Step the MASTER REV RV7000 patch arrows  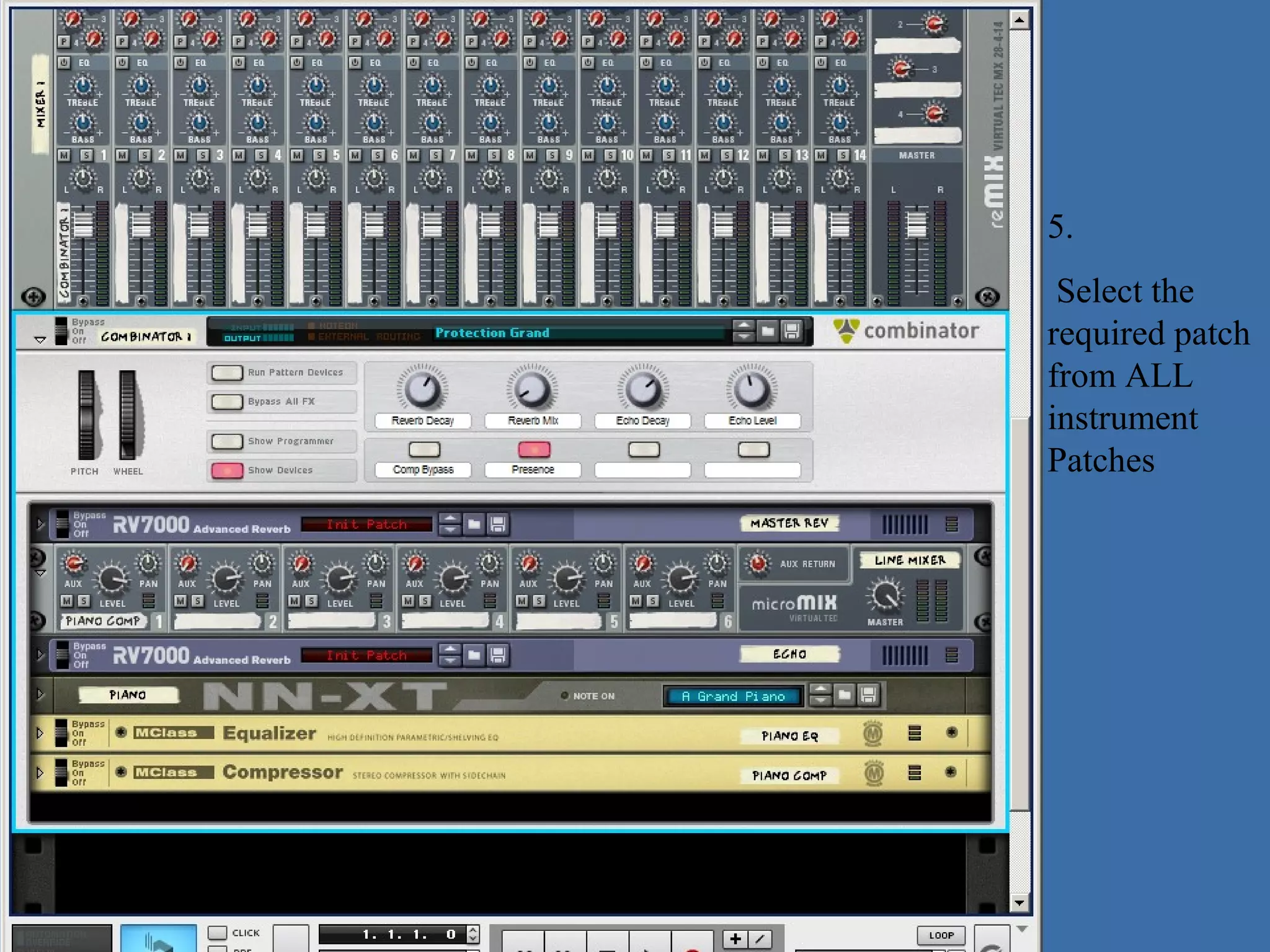[x=450, y=525]
